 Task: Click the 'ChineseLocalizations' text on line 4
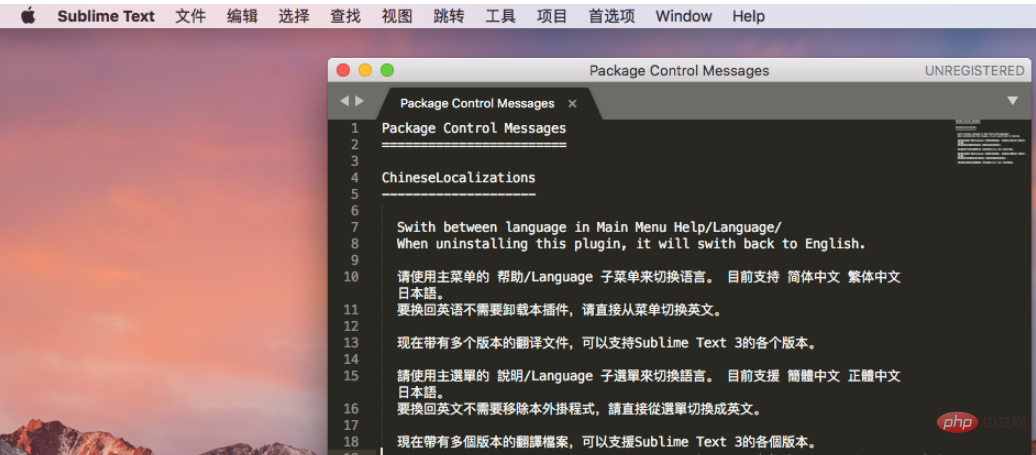pyautogui.click(x=459, y=178)
